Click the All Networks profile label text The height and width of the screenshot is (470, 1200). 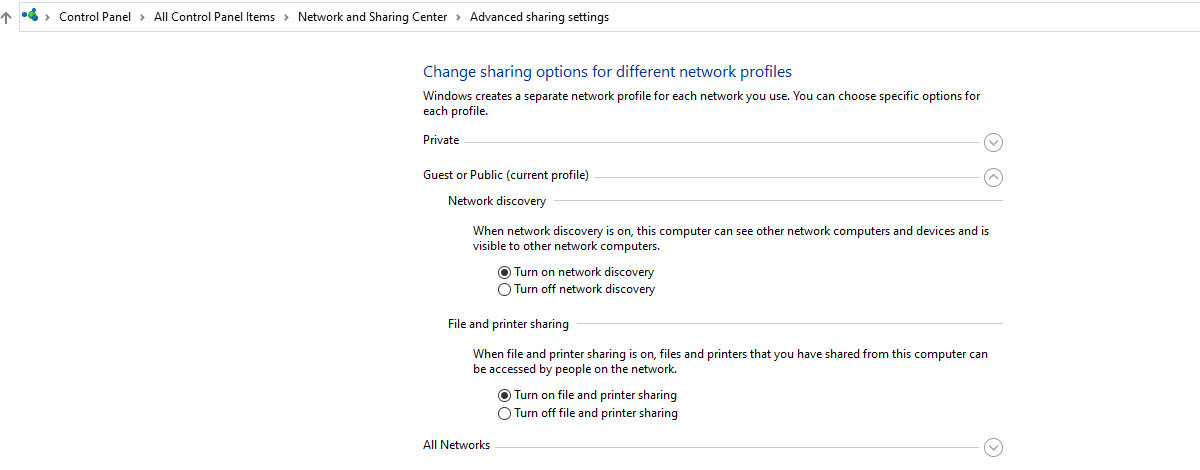[x=456, y=445]
